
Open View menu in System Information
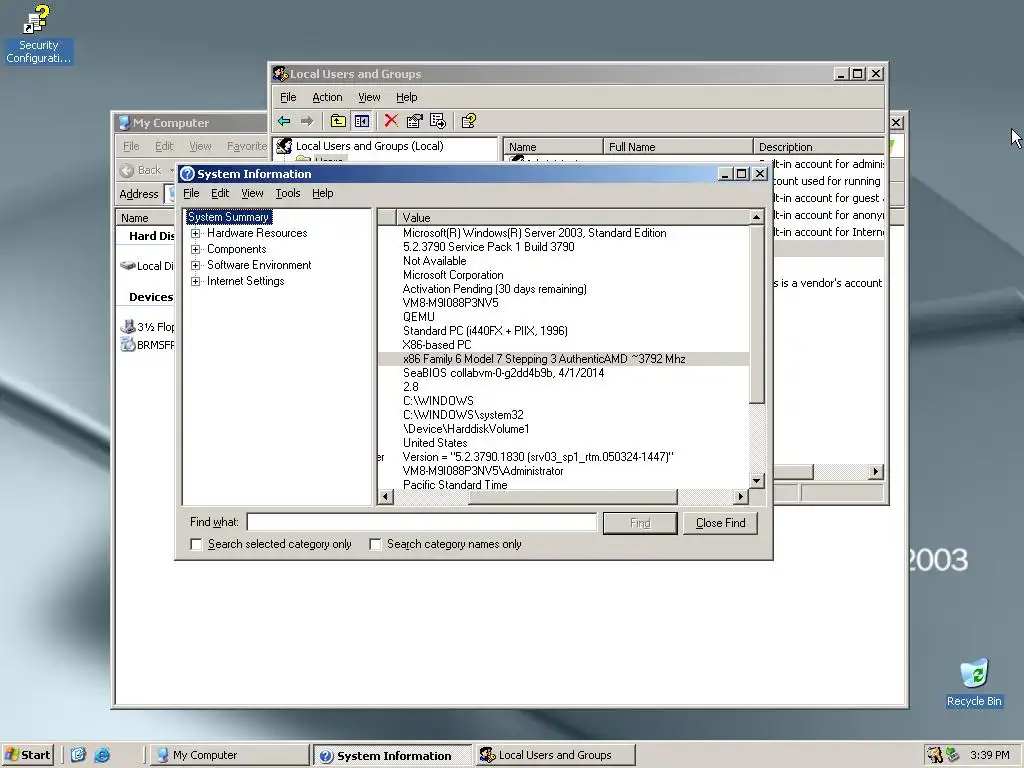(252, 193)
